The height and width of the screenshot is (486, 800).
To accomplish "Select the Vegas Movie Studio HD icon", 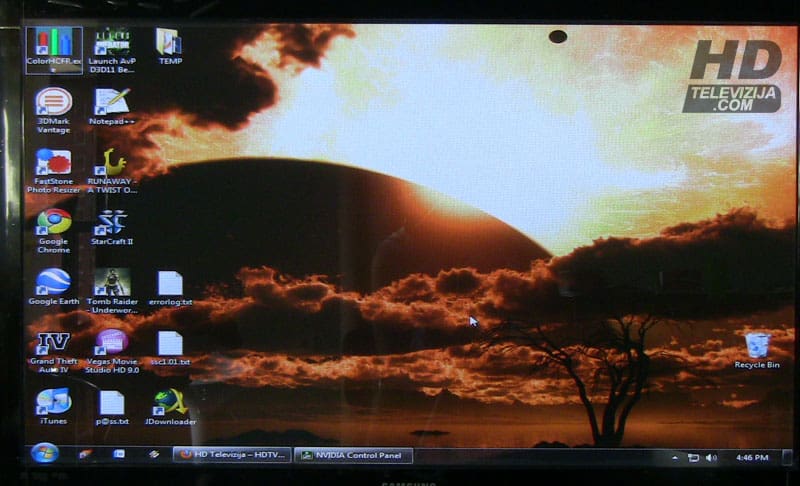I will pyautogui.click(x=111, y=343).
